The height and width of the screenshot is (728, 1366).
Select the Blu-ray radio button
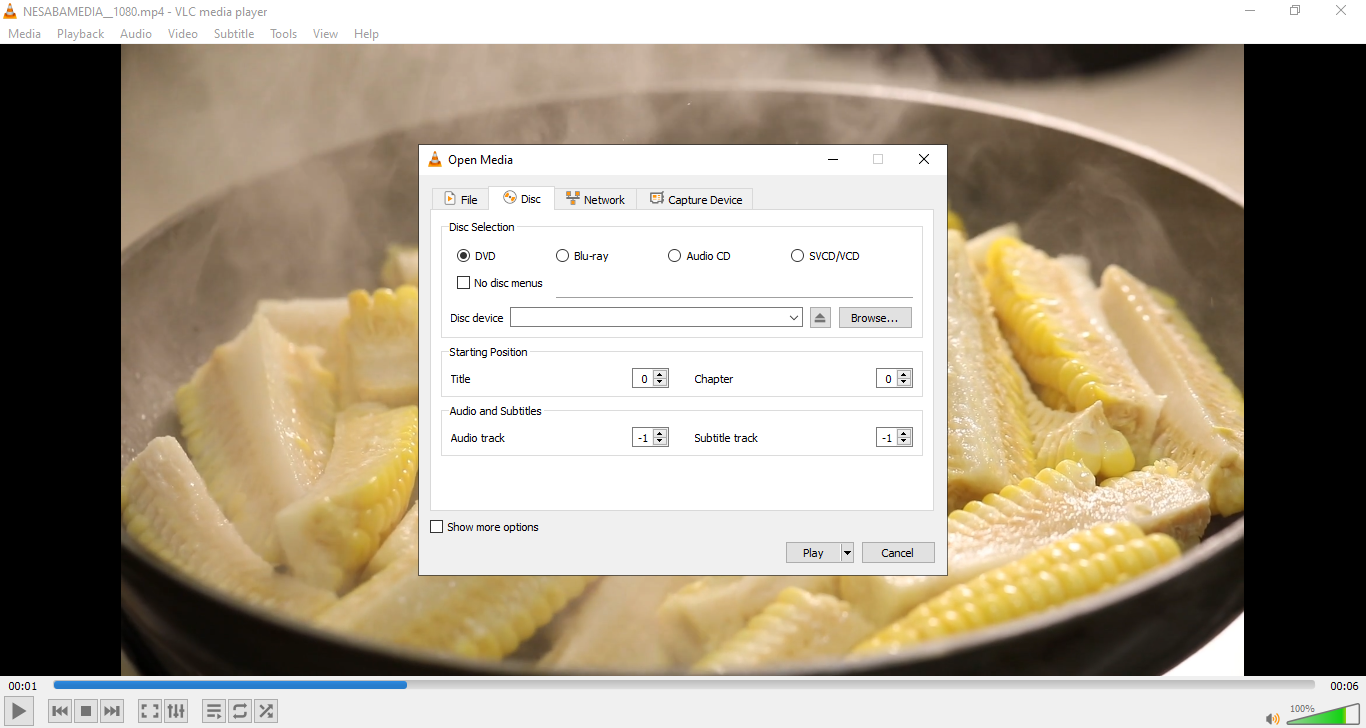coord(563,256)
